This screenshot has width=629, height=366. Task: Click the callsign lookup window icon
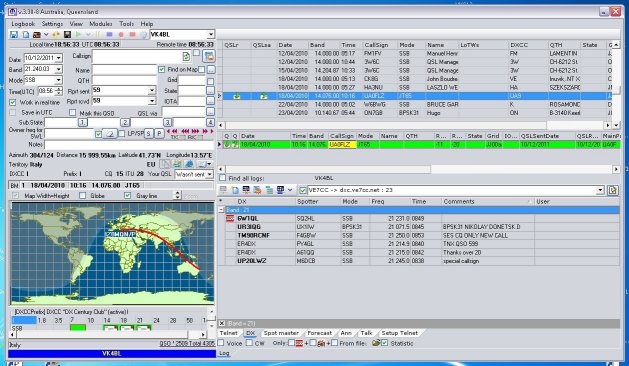[209, 57]
